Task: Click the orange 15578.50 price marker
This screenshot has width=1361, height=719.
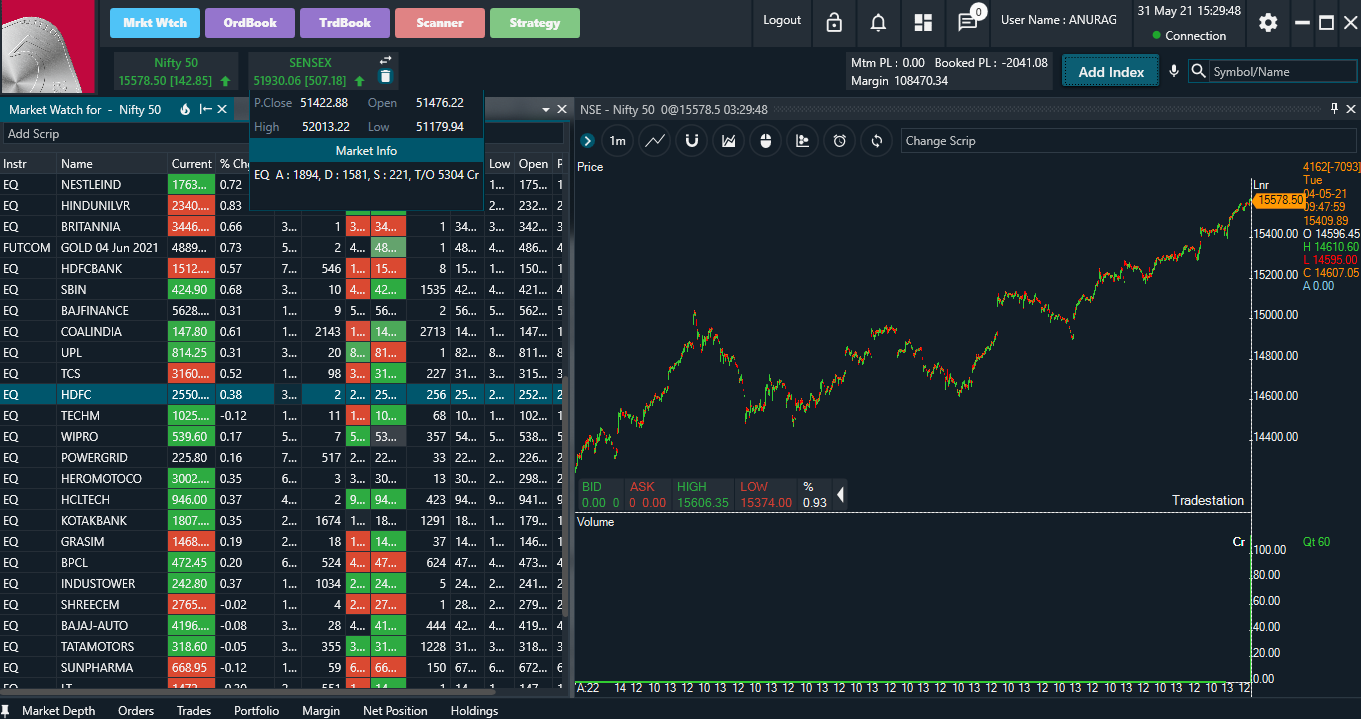Action: (x=1279, y=200)
